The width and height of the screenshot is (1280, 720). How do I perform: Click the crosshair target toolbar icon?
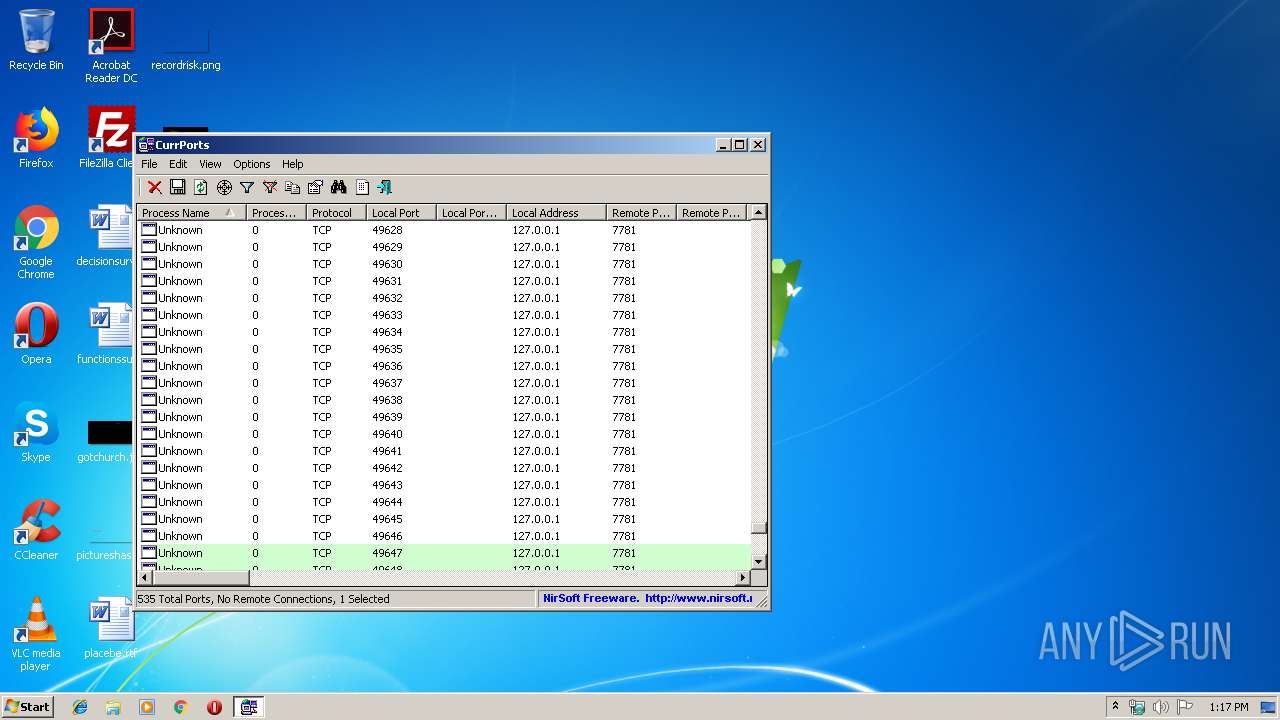pyautogui.click(x=224, y=187)
